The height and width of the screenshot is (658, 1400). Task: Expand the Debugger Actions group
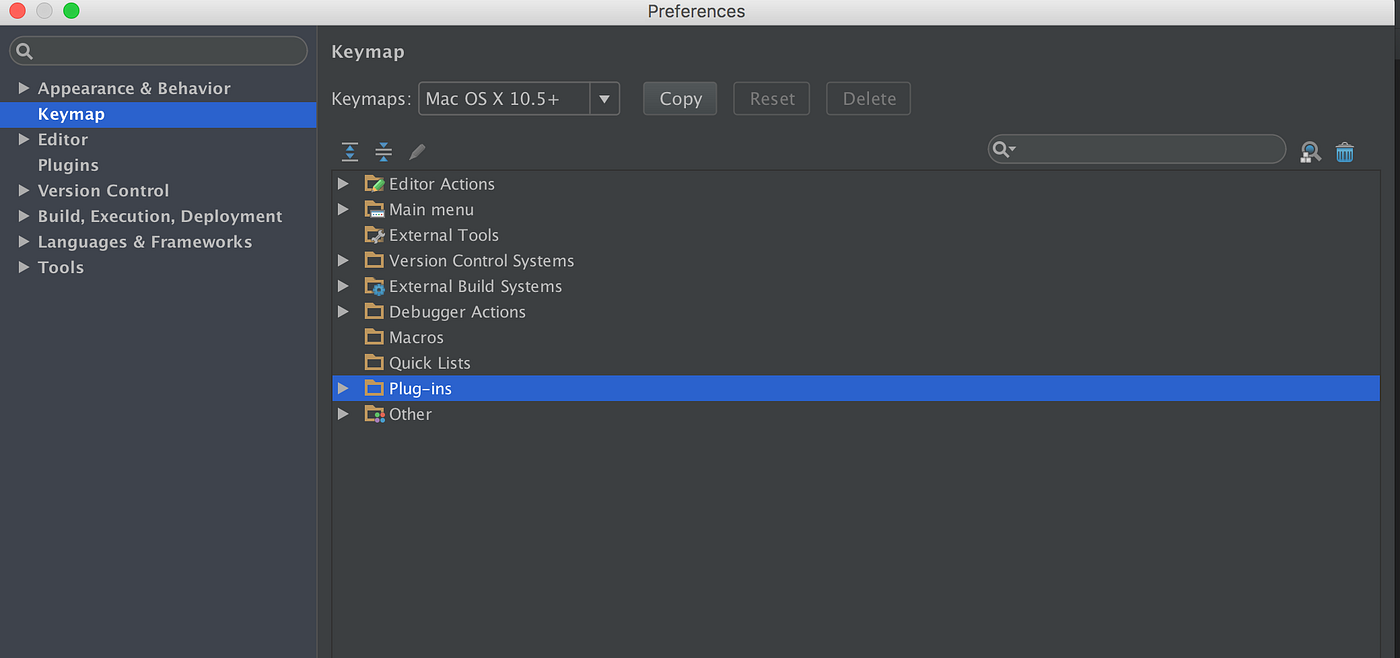coord(343,311)
